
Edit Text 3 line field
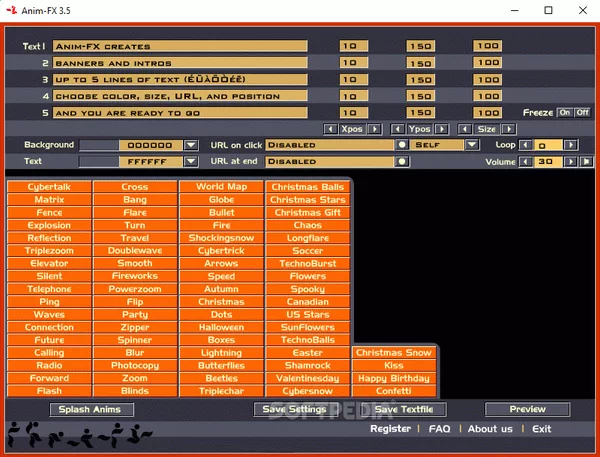[x=180, y=80]
